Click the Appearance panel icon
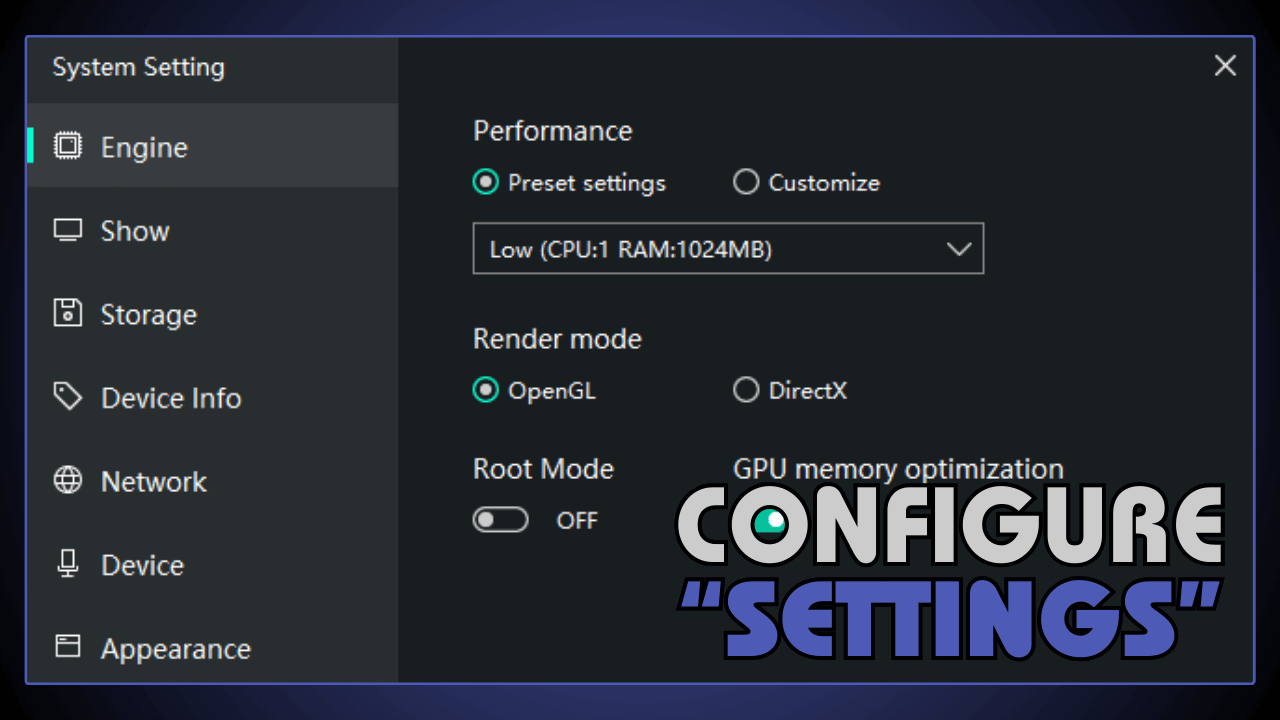 pyautogui.click(x=66, y=648)
